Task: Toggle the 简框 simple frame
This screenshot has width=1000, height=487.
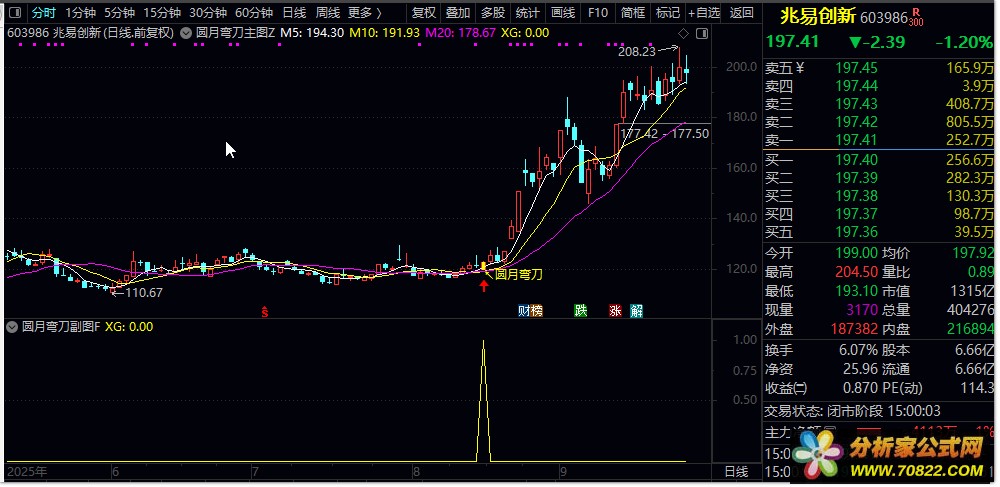Action: (x=632, y=12)
